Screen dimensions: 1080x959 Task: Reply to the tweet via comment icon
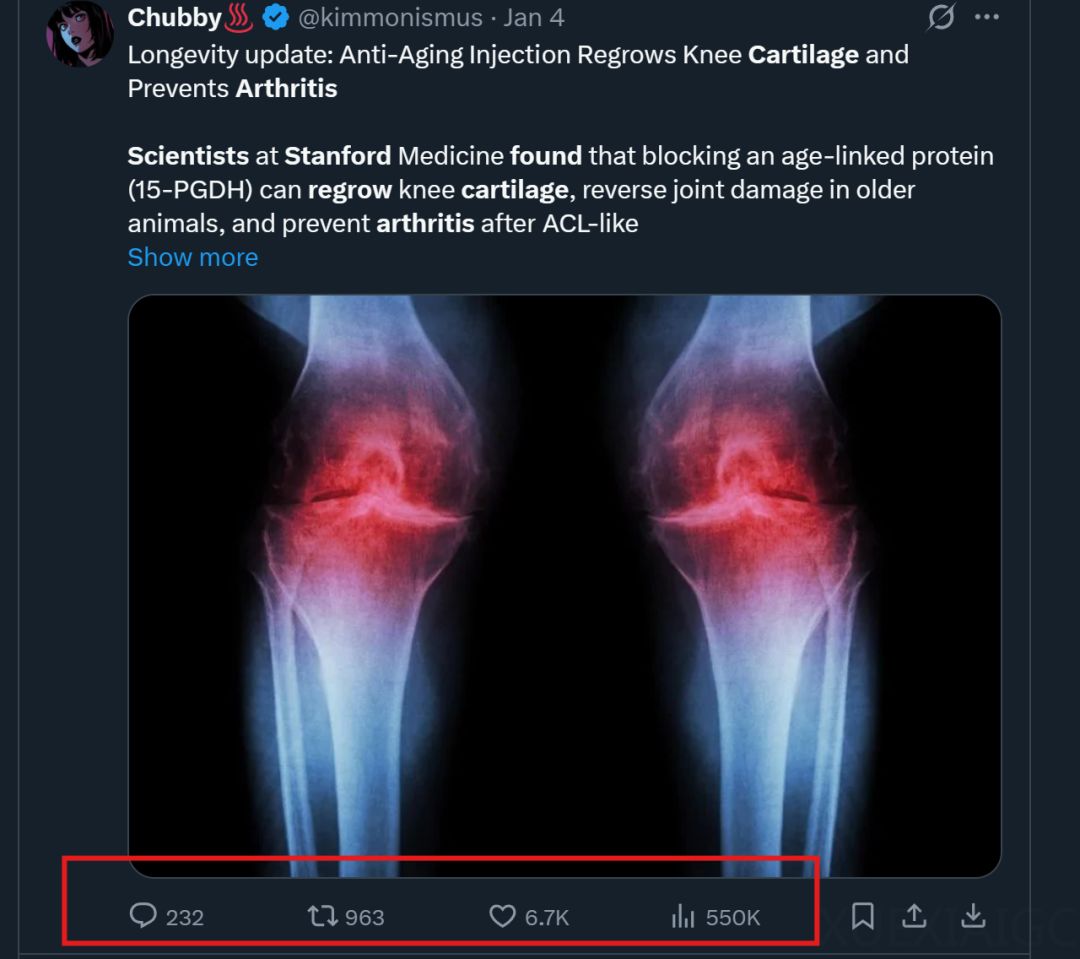tap(144, 916)
